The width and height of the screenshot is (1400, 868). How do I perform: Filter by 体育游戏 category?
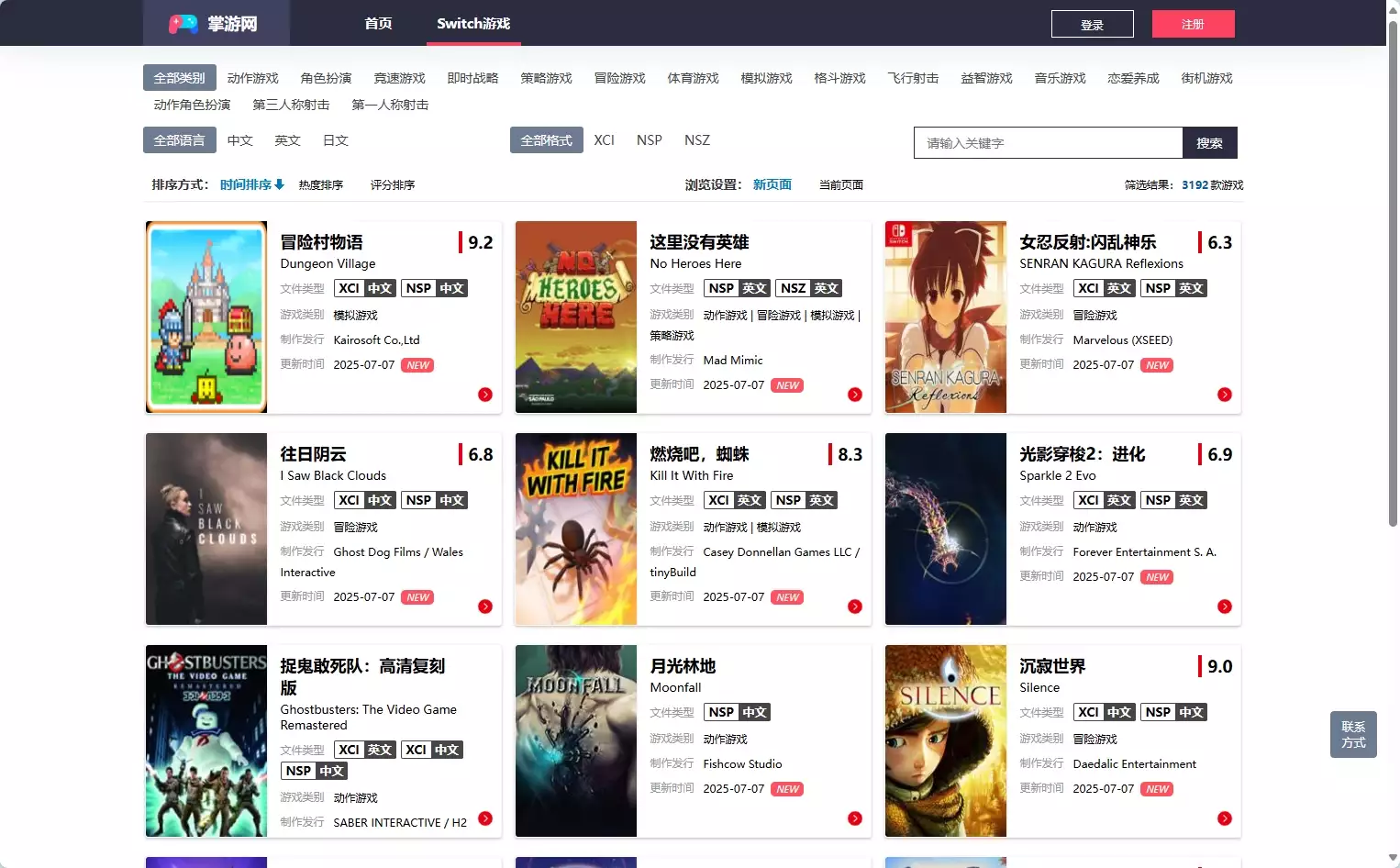[694, 78]
